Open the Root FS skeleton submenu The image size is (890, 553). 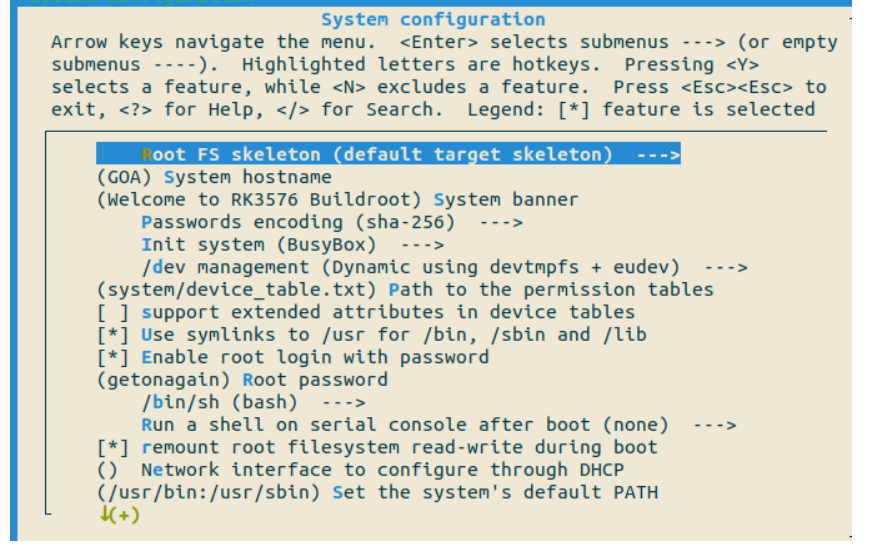point(376,155)
